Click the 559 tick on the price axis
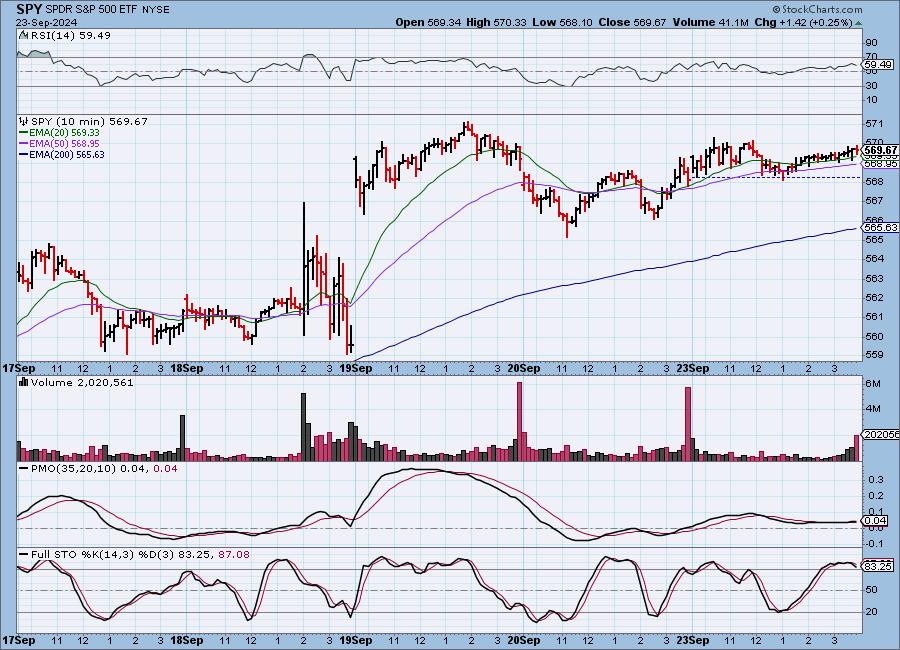Screen dimensions: 900x650 click(874, 355)
